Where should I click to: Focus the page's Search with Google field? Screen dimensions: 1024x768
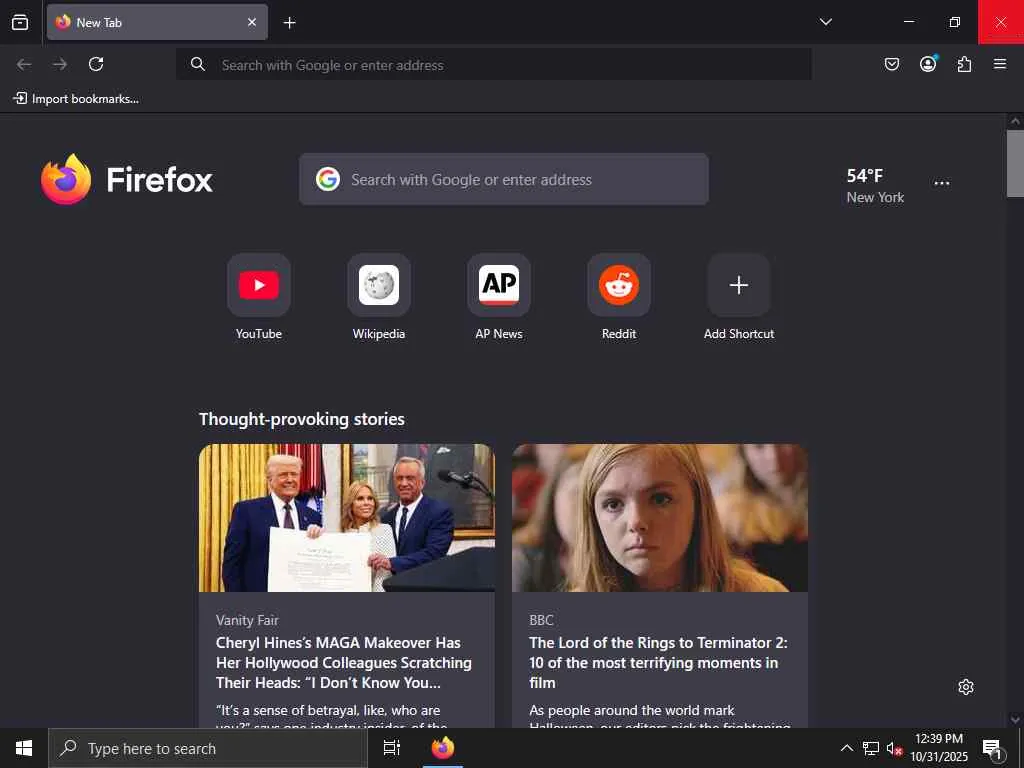click(x=504, y=179)
